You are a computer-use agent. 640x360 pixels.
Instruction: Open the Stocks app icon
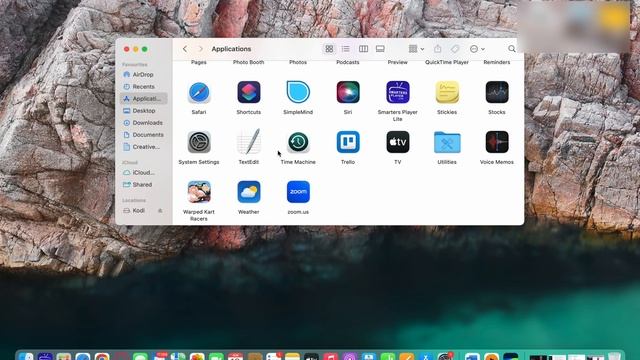497,92
